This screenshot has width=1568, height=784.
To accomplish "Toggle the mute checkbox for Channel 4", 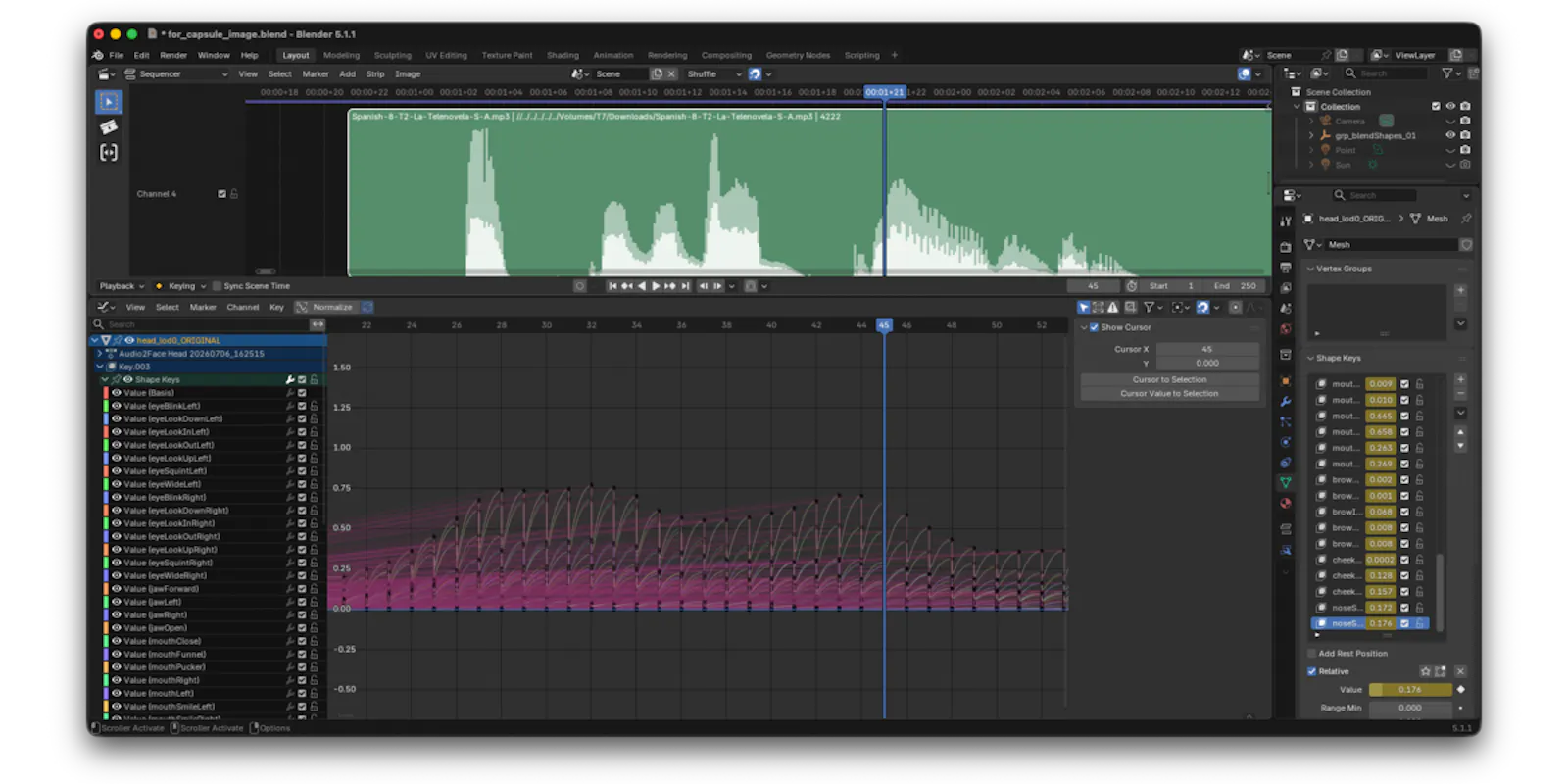I will (x=221, y=194).
